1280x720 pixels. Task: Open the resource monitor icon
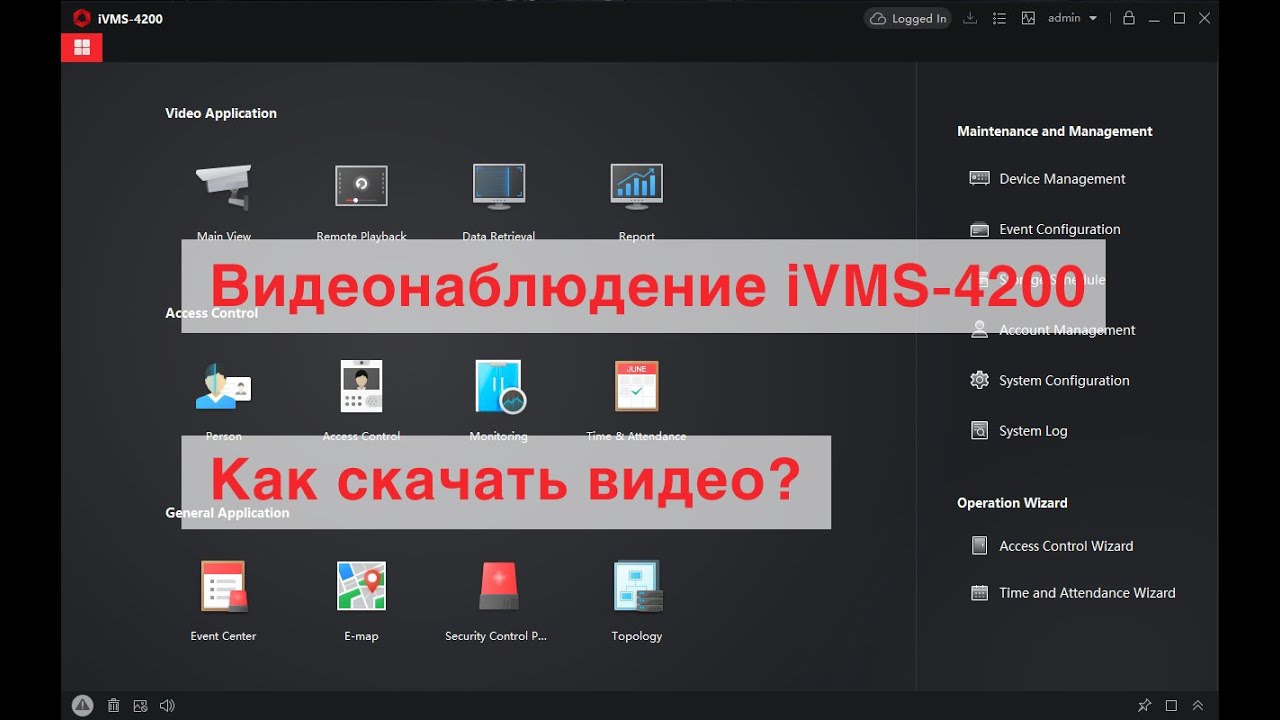(1028, 18)
